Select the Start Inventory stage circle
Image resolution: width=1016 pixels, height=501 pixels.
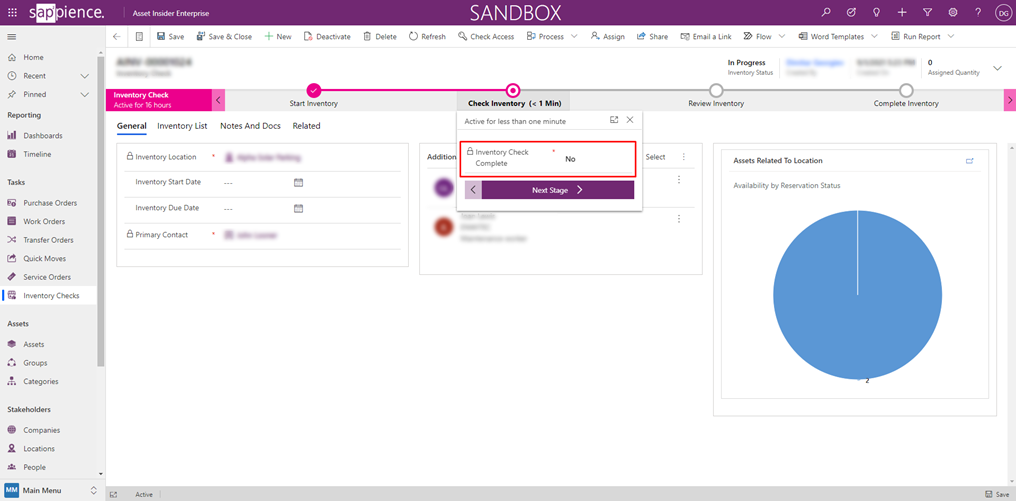314,90
